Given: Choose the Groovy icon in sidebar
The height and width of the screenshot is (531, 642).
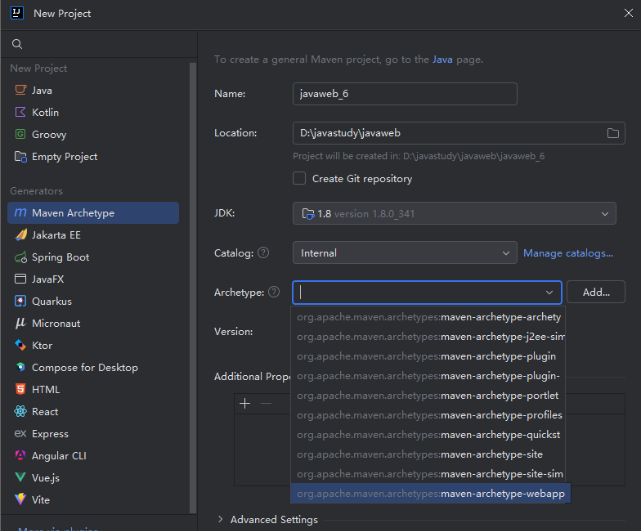Looking at the screenshot, I should [21, 135].
